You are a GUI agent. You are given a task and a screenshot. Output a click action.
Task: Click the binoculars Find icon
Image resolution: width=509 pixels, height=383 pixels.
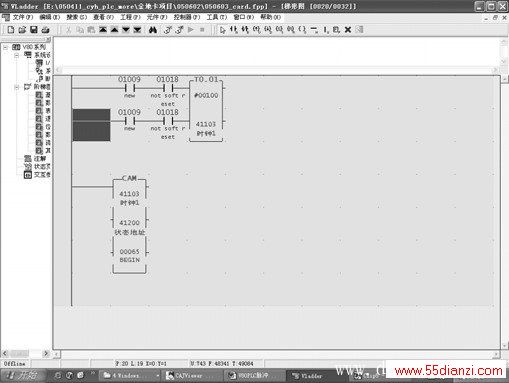point(153,30)
